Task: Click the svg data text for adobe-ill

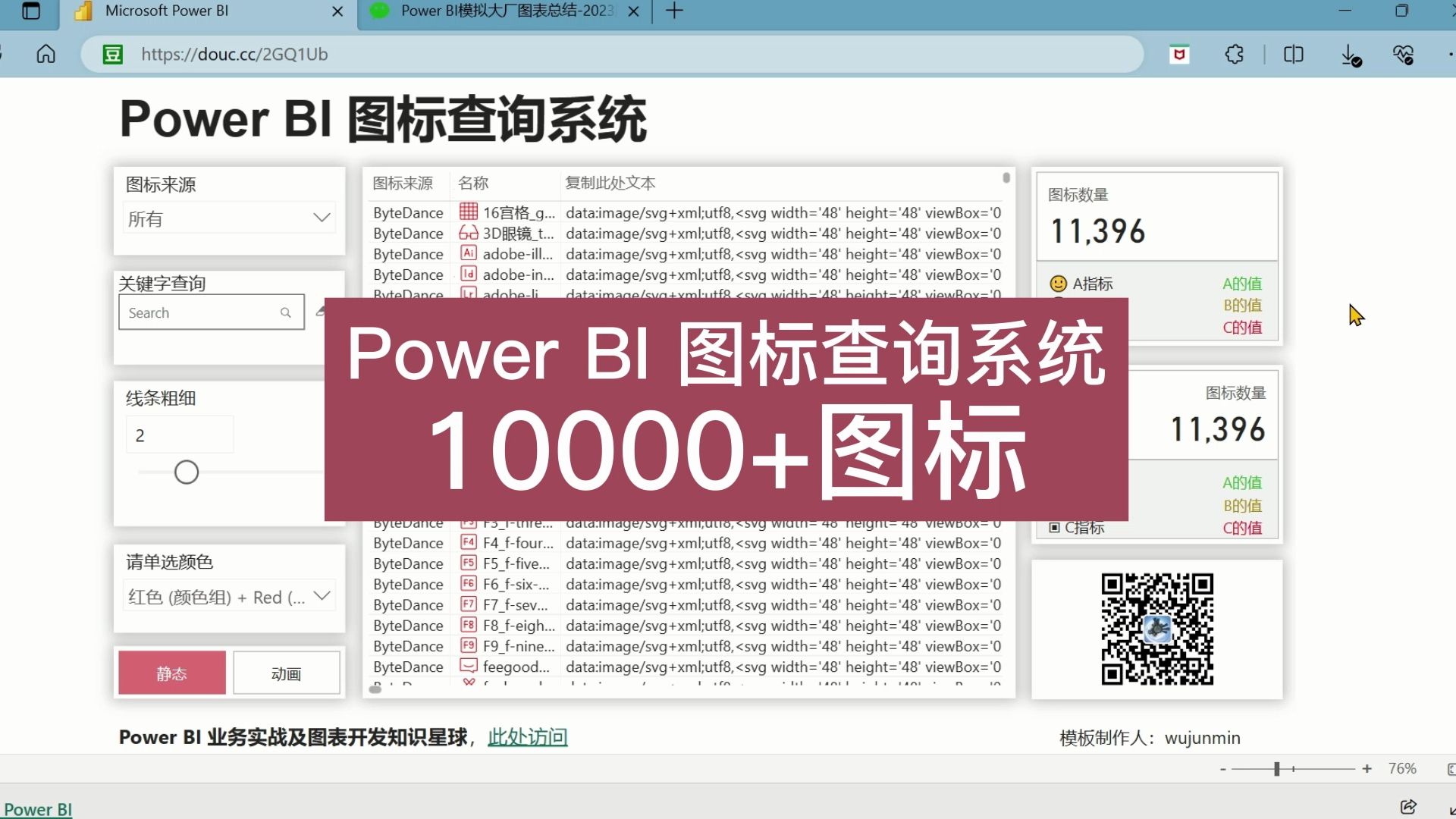Action: point(783,254)
